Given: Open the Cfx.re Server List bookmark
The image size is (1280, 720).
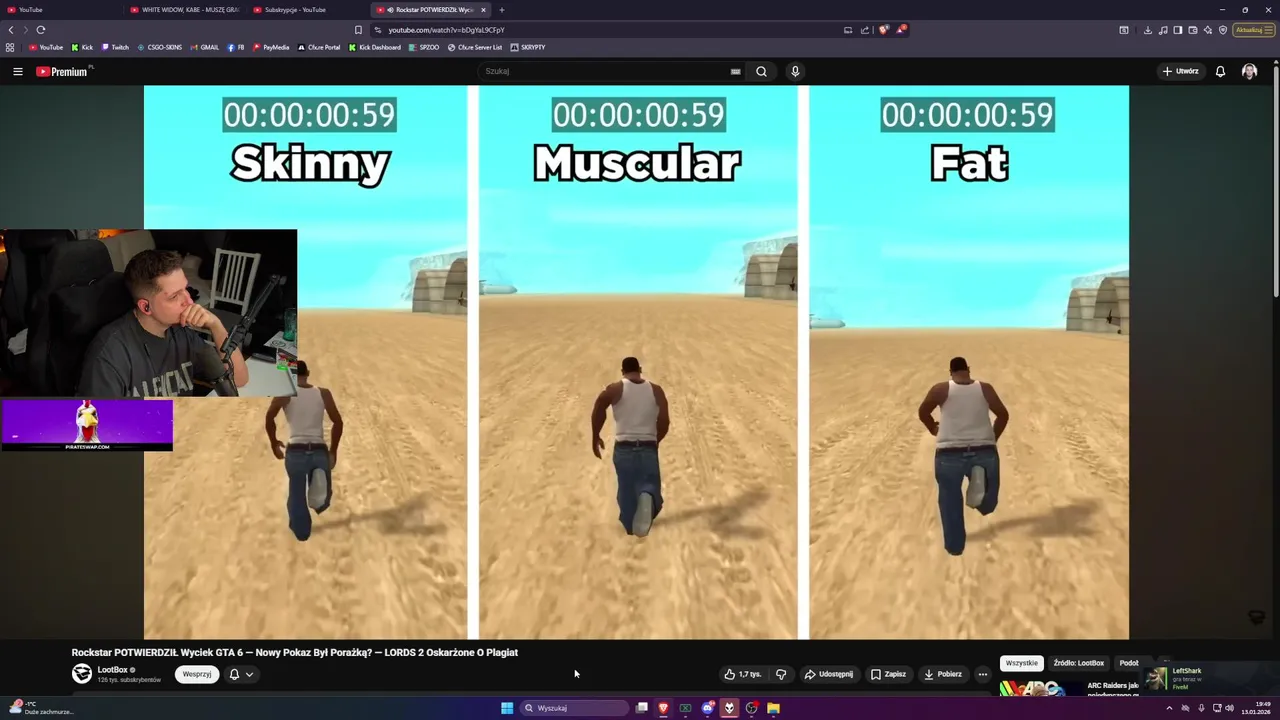Looking at the screenshot, I should 475,47.
